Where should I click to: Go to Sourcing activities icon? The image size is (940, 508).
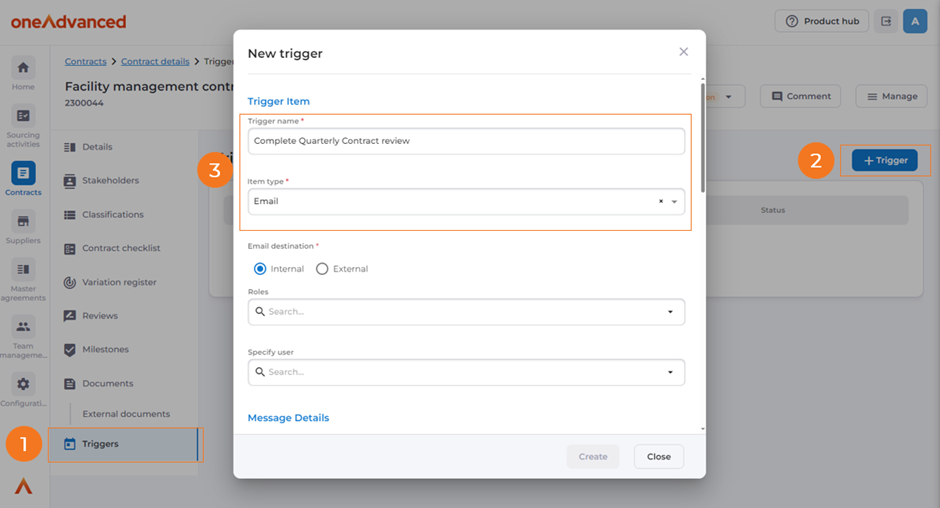click(x=23, y=117)
